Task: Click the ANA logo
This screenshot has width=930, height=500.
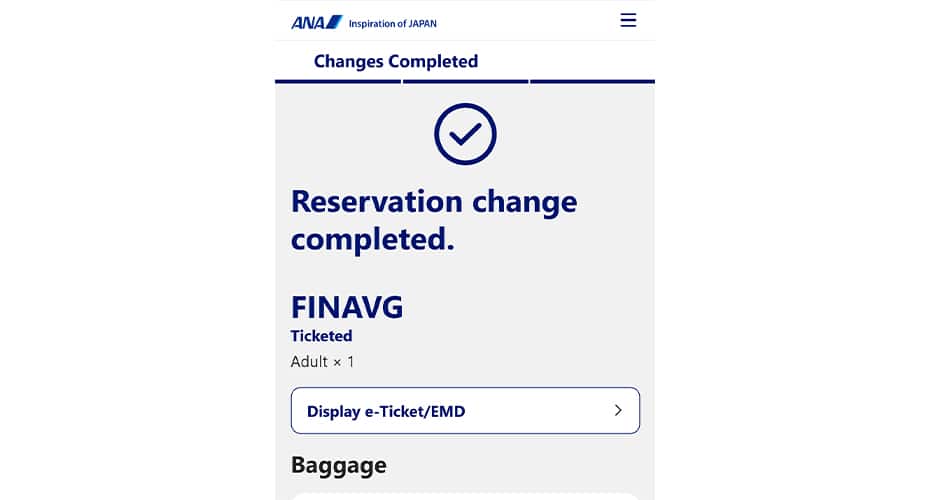Action: coord(316,22)
